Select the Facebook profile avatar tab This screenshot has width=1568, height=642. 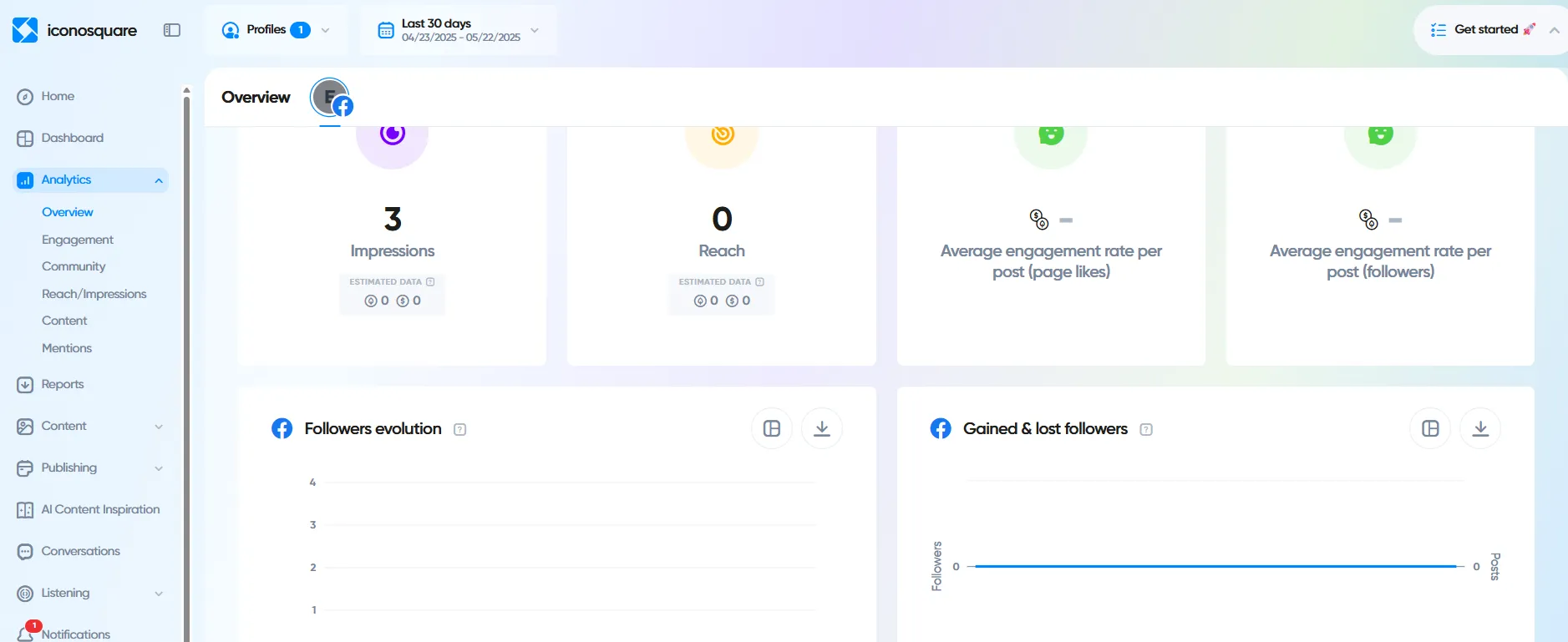coord(332,99)
